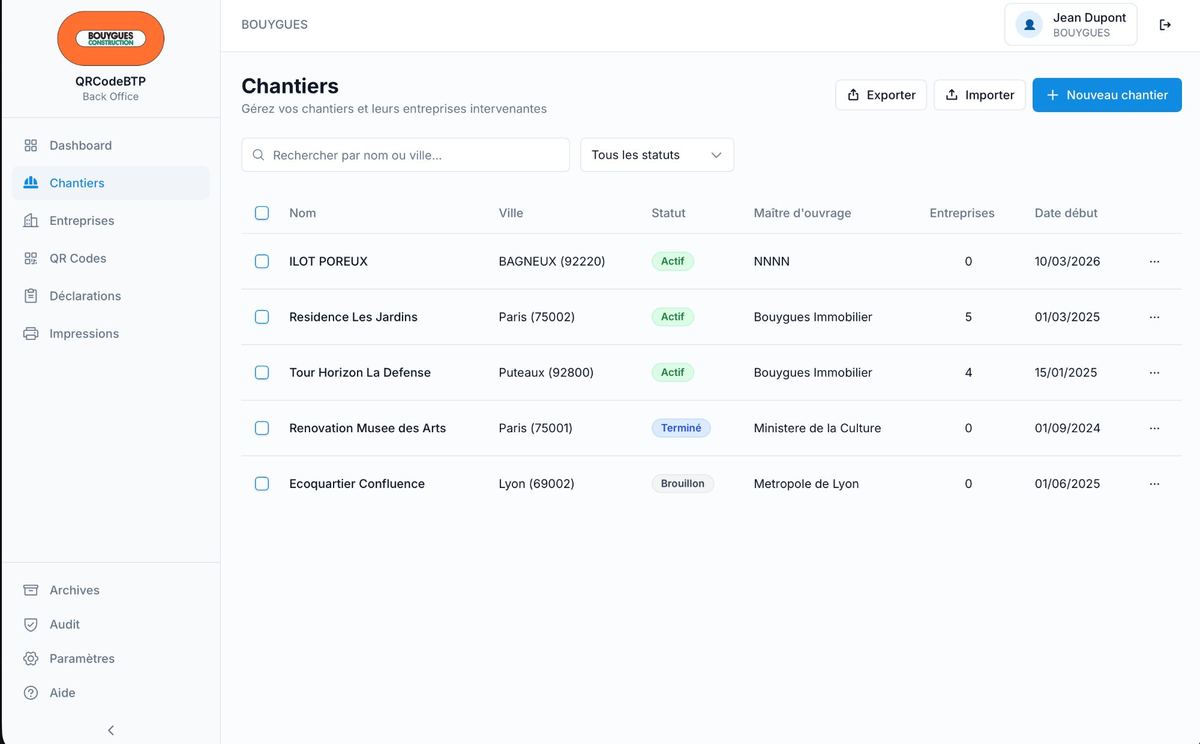This screenshot has width=1200, height=744.
Task: Click the Bouygues Construction logo badge
Action: (x=110, y=38)
